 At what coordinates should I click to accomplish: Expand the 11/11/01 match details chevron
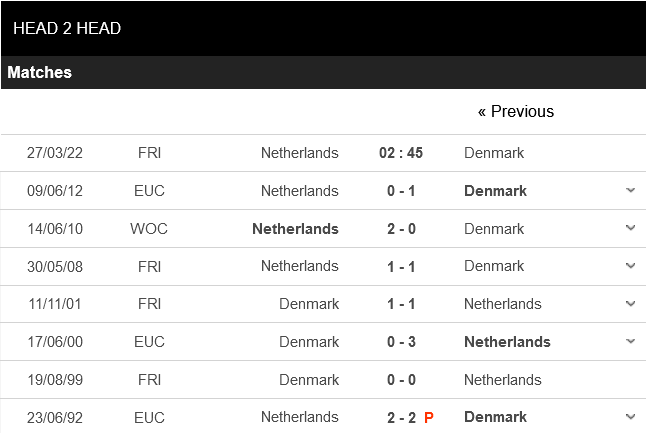coord(630,304)
